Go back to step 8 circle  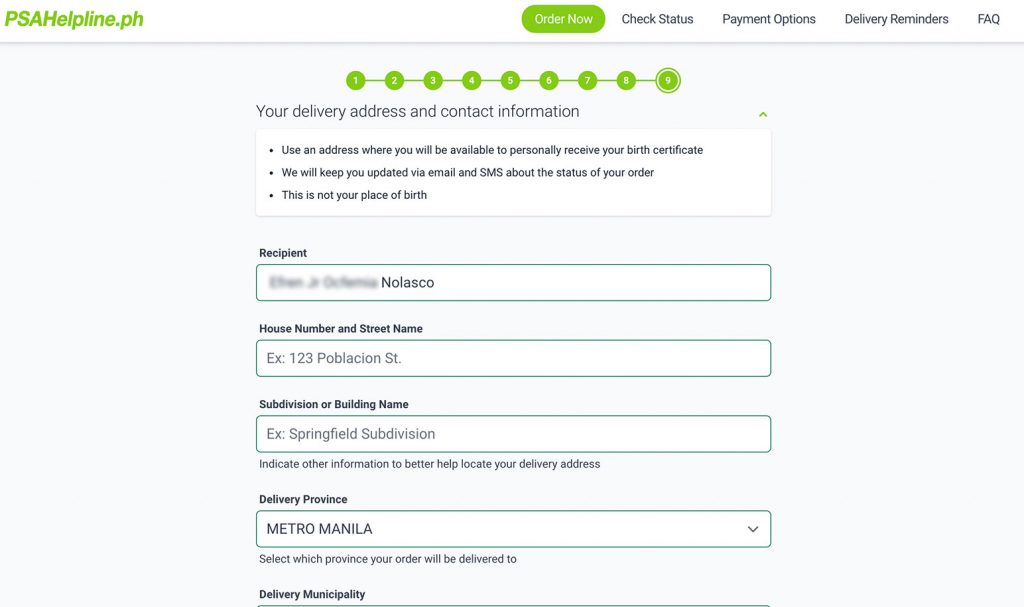pyautogui.click(x=626, y=80)
